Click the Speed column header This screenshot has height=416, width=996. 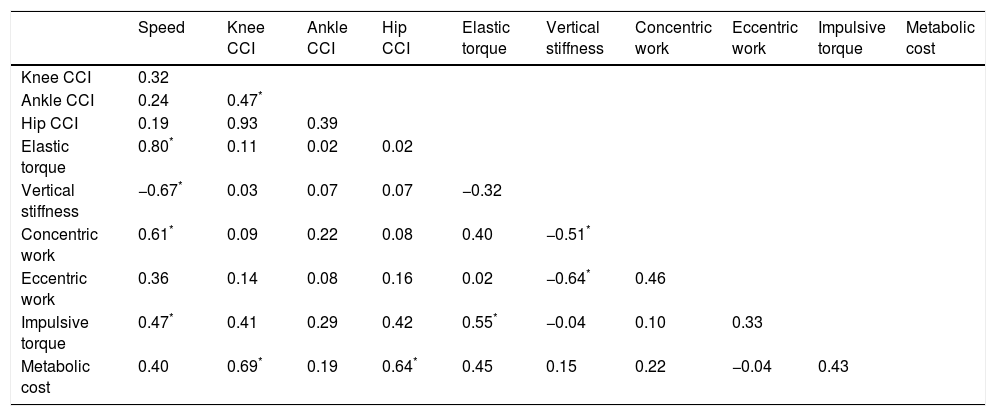[x=161, y=27]
